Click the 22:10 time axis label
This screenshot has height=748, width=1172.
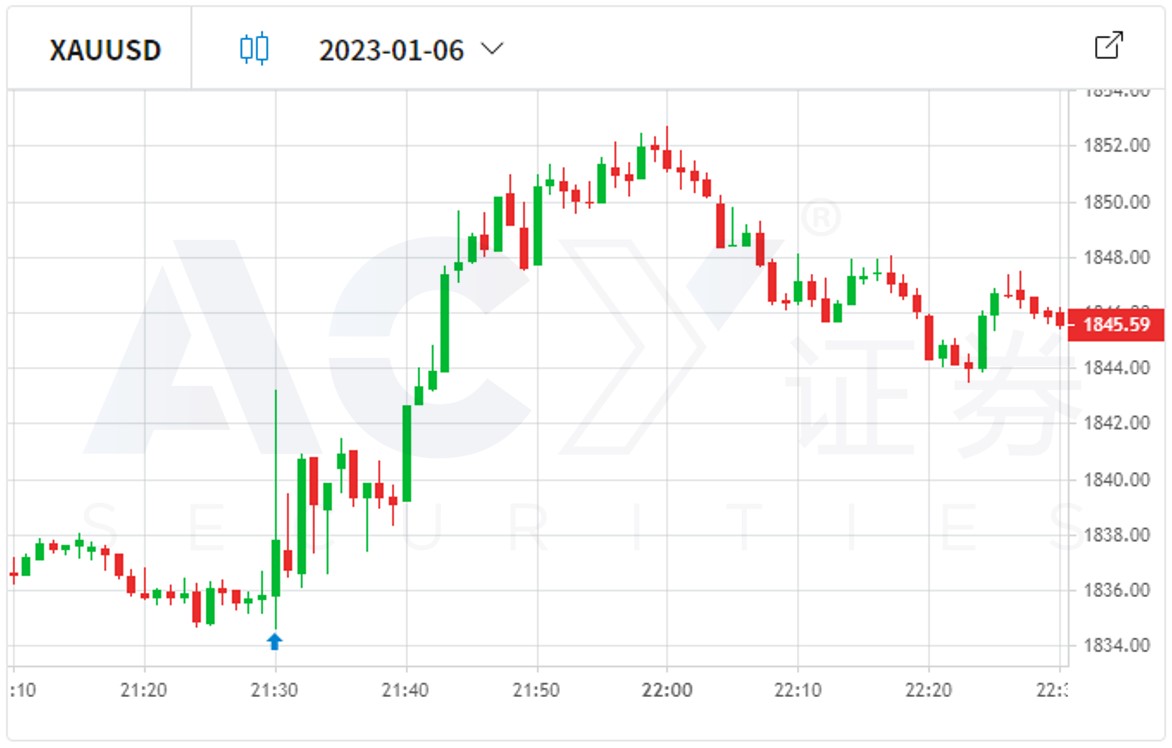[798, 691]
